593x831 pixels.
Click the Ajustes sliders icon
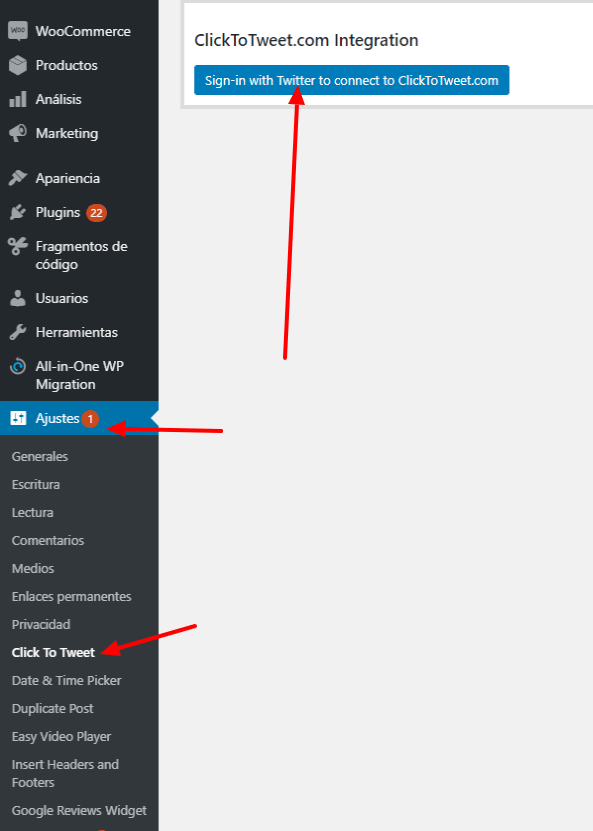pos(18,418)
